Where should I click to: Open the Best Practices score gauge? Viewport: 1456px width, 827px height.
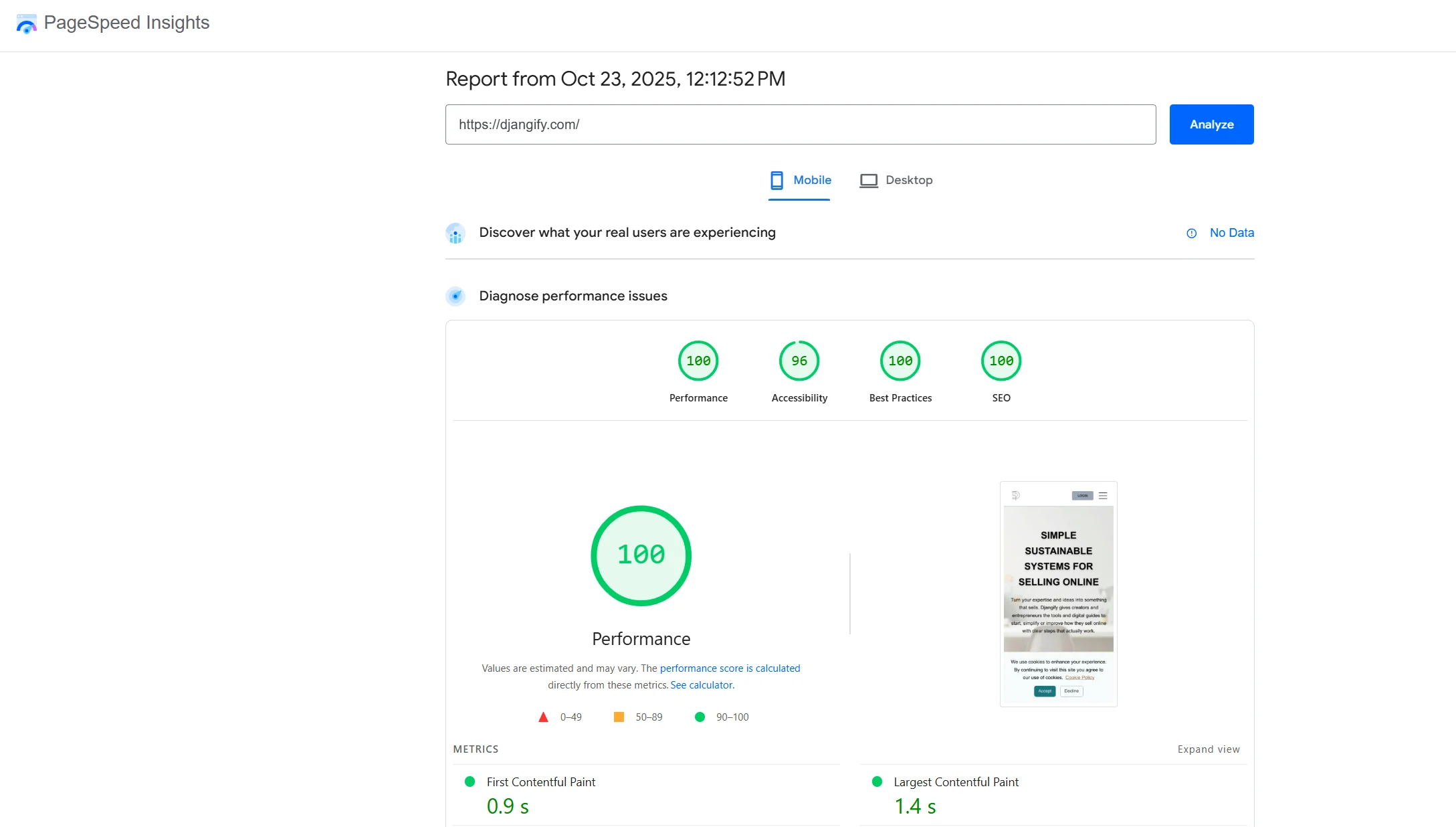[900, 361]
